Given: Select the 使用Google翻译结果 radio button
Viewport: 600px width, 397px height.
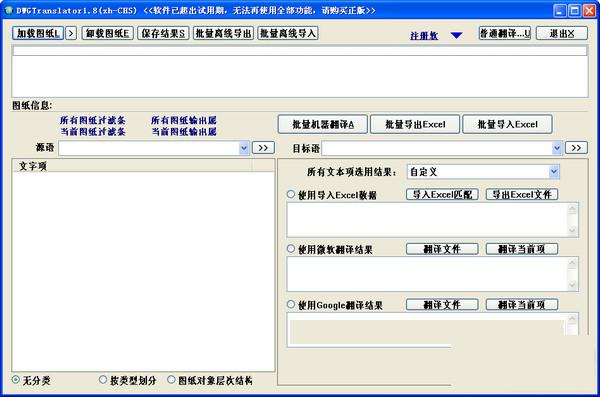Looking at the screenshot, I should [291, 304].
